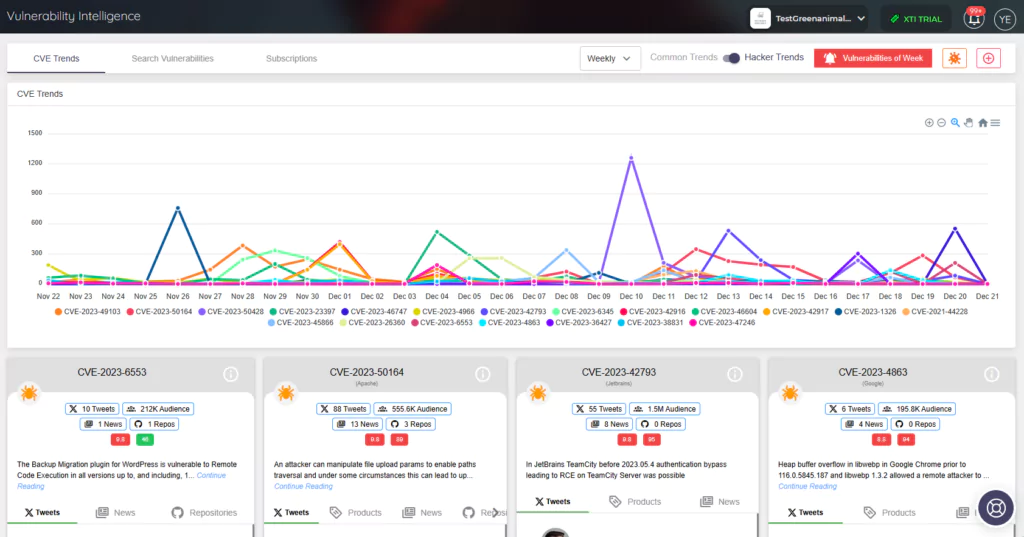Select Tweets tab on CVE-2023-4863 card
Screen dimensions: 1024x537
coord(805,513)
